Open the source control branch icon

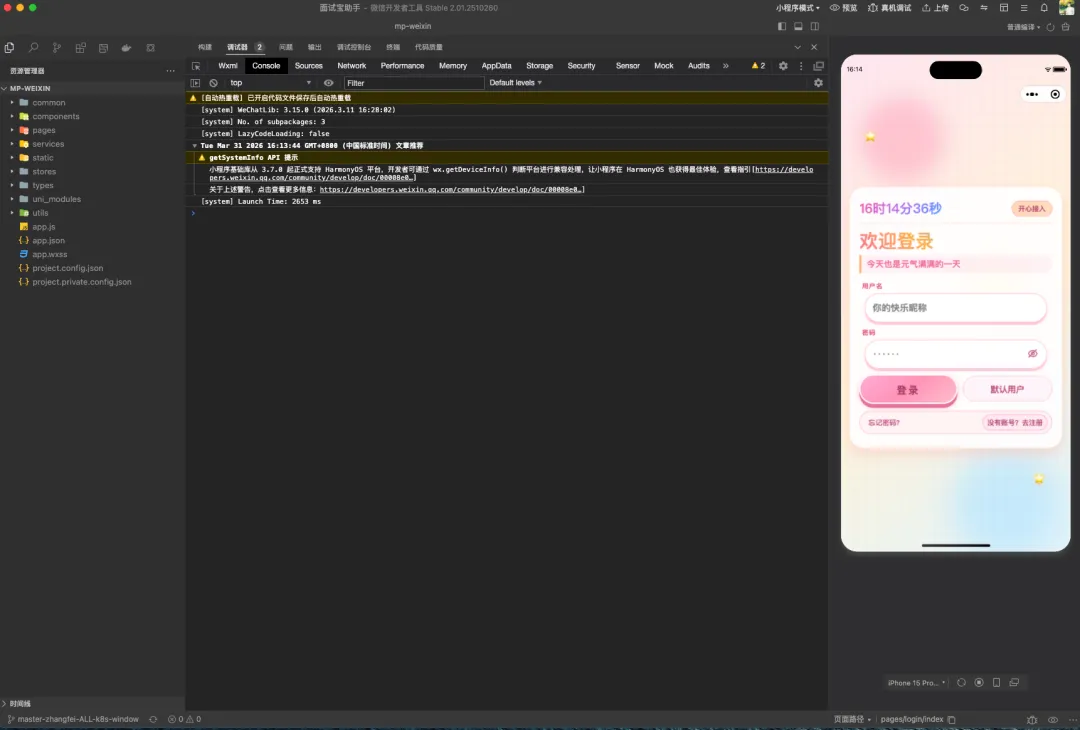56,48
